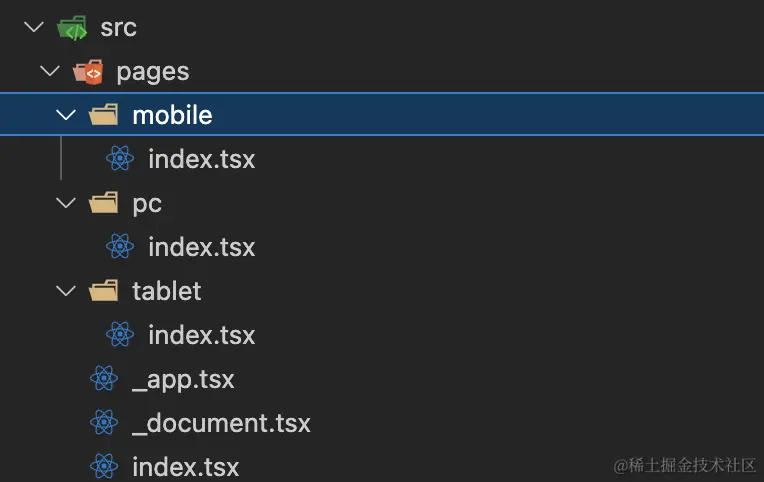This screenshot has width=764, height=482.
Task: Collapse the src folder chevron
Action: [36, 28]
